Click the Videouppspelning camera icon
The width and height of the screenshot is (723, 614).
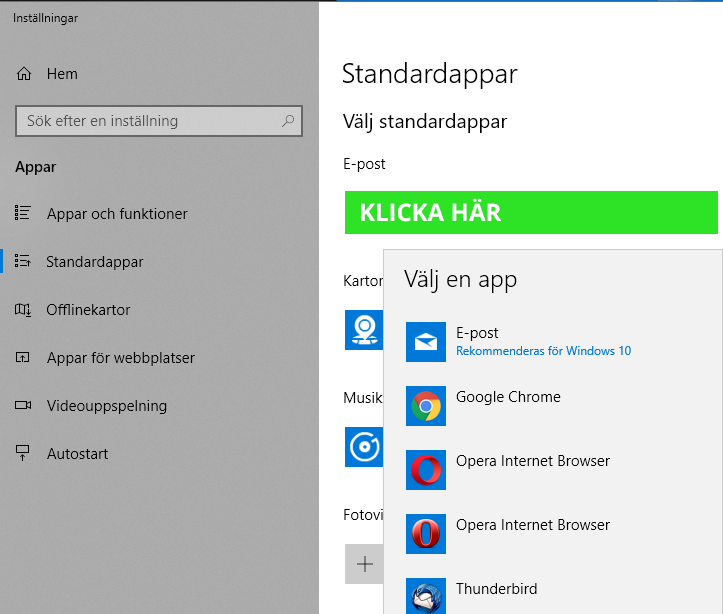pyautogui.click(x=23, y=405)
